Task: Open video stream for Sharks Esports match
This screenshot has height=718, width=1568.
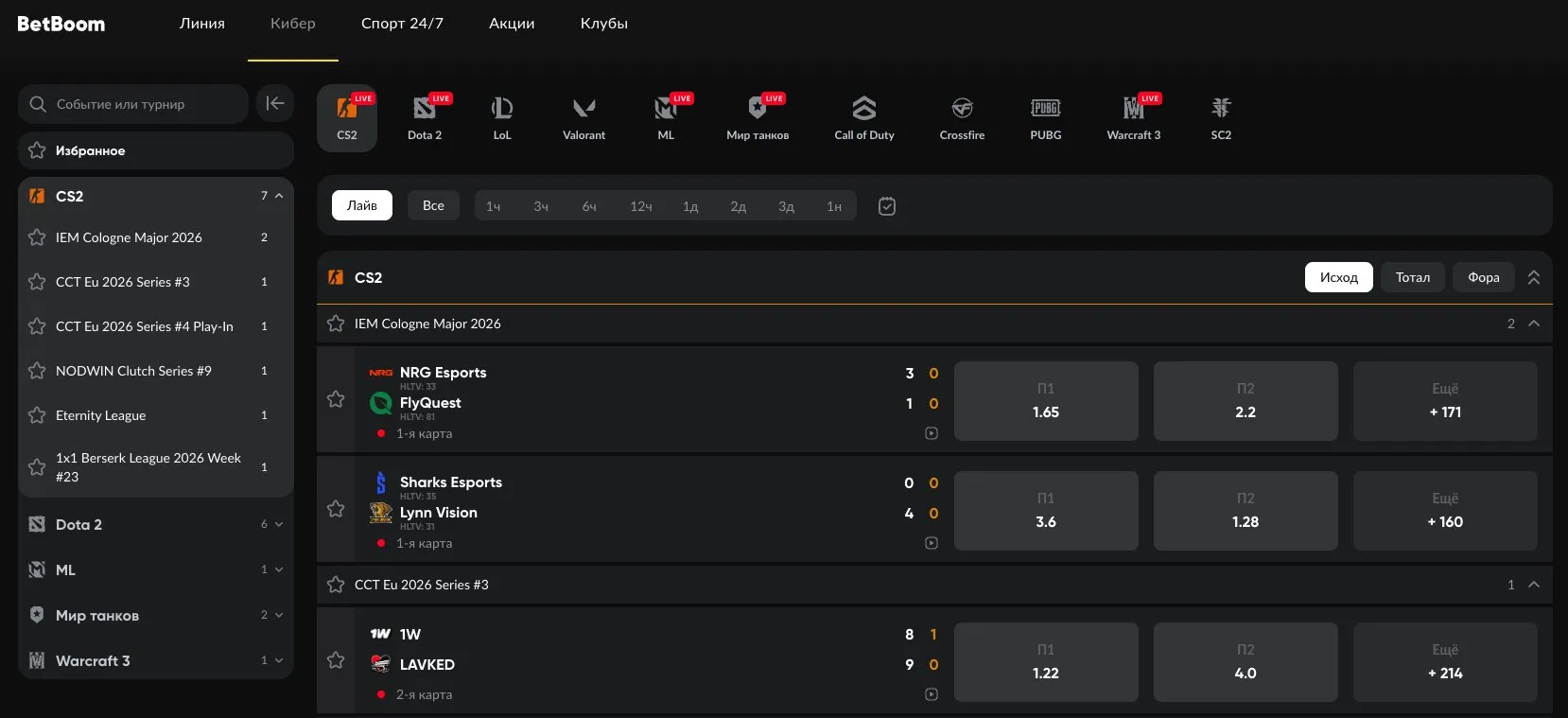Action: (932, 543)
